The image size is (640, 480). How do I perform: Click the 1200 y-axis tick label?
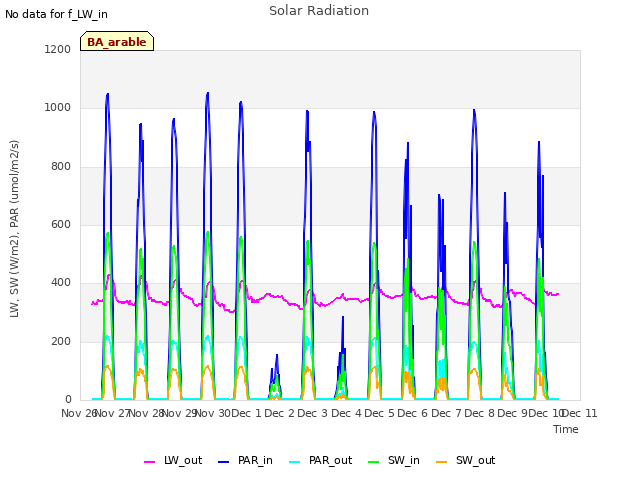[x=58, y=49]
